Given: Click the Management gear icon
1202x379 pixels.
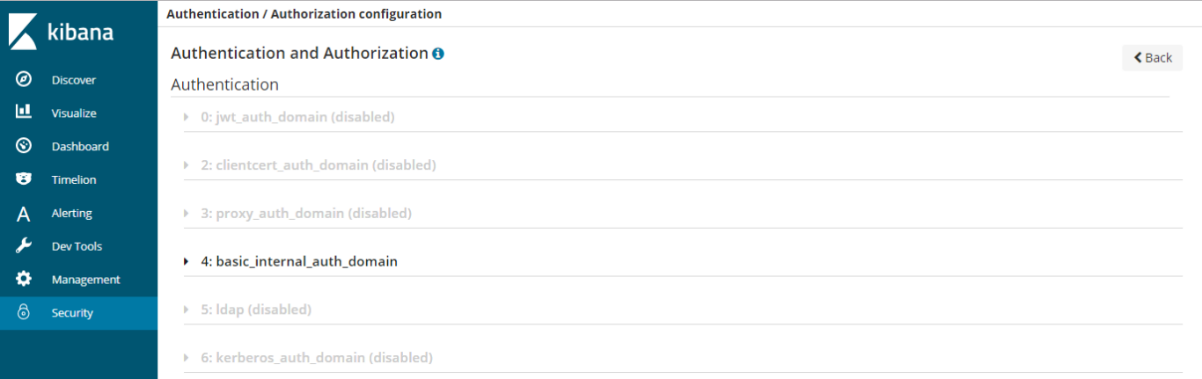Looking at the screenshot, I should coord(24,279).
